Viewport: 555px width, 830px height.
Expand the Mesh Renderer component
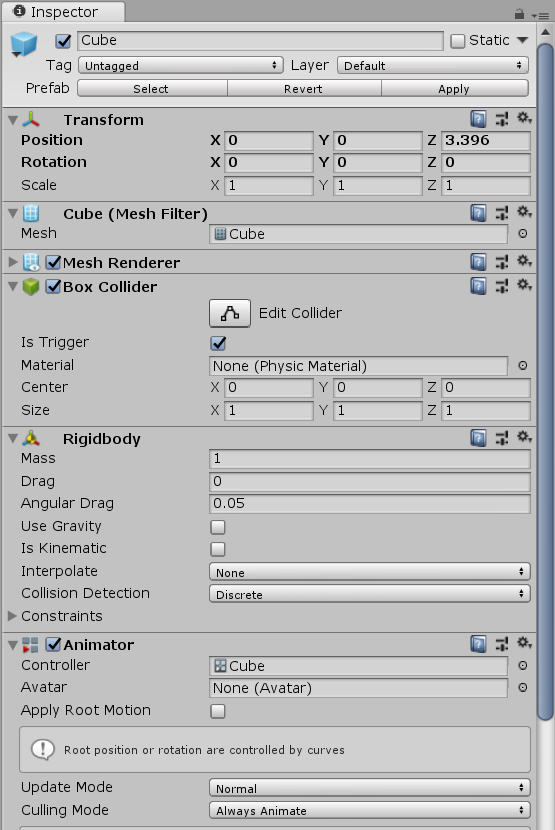(13, 262)
